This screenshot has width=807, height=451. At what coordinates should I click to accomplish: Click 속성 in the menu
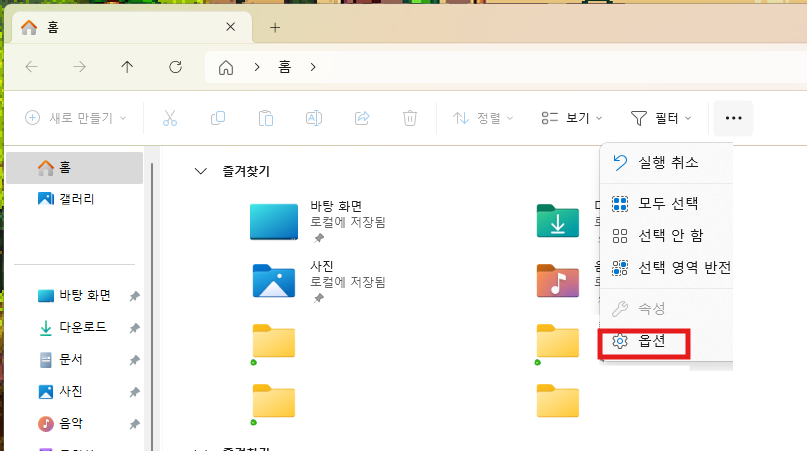pos(666,309)
